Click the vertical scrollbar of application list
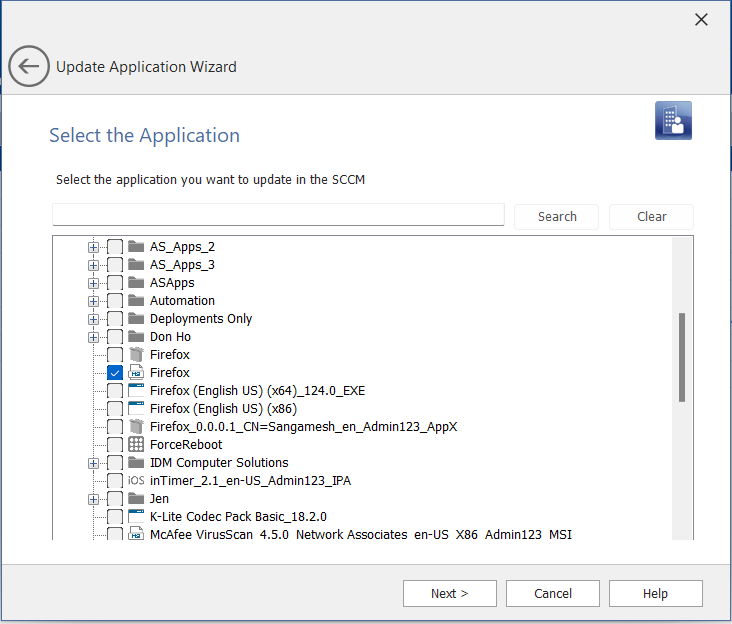 tap(682, 357)
